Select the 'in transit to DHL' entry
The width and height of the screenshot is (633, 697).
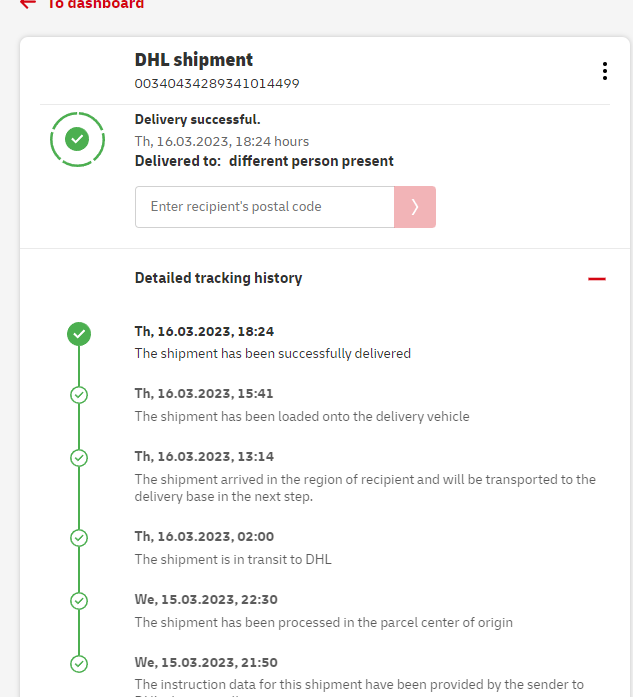coord(233,559)
